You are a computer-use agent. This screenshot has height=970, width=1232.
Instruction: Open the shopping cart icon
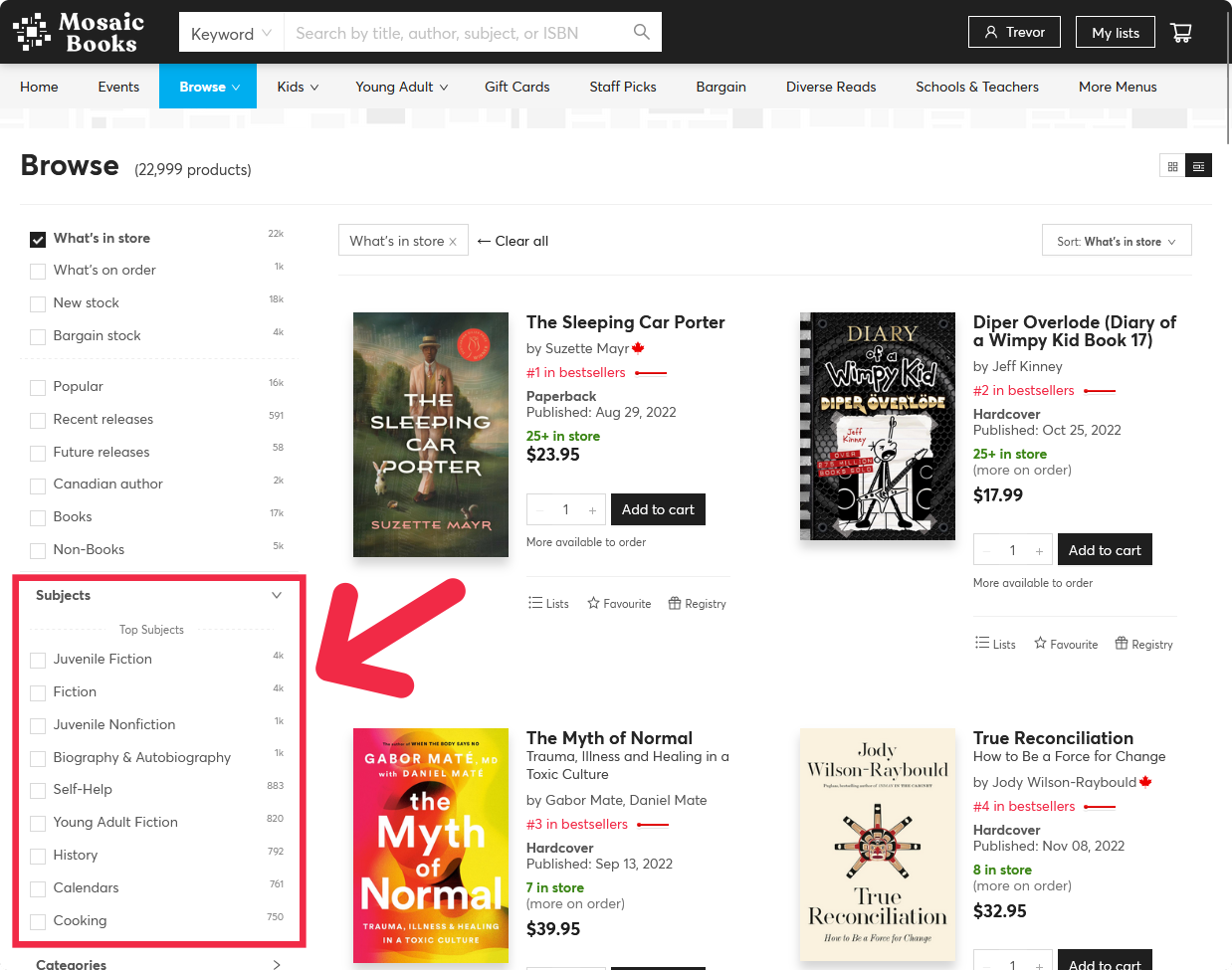(x=1181, y=33)
